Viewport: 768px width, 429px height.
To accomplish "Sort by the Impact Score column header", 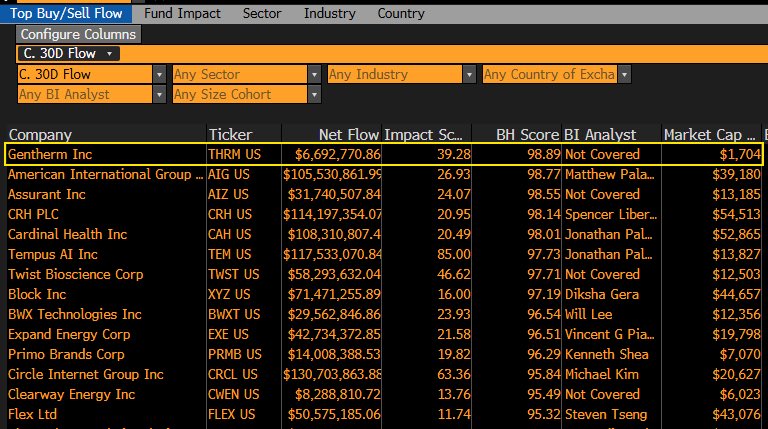I will coord(423,135).
